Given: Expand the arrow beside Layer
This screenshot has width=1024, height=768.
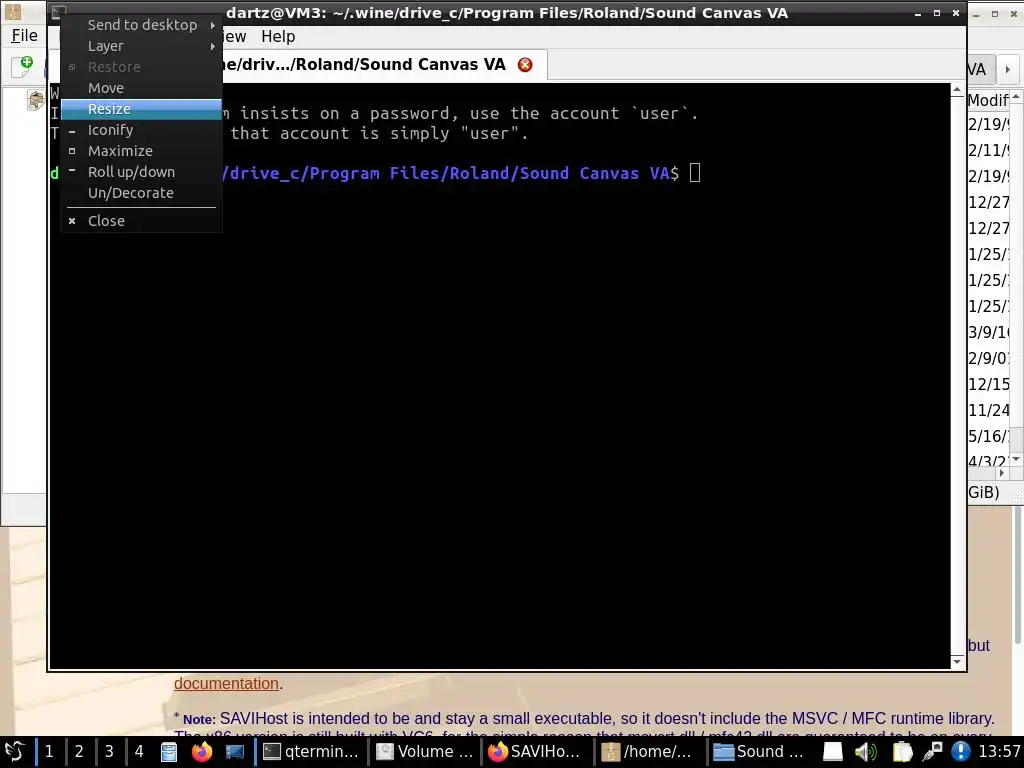Looking at the screenshot, I should tap(212, 46).
